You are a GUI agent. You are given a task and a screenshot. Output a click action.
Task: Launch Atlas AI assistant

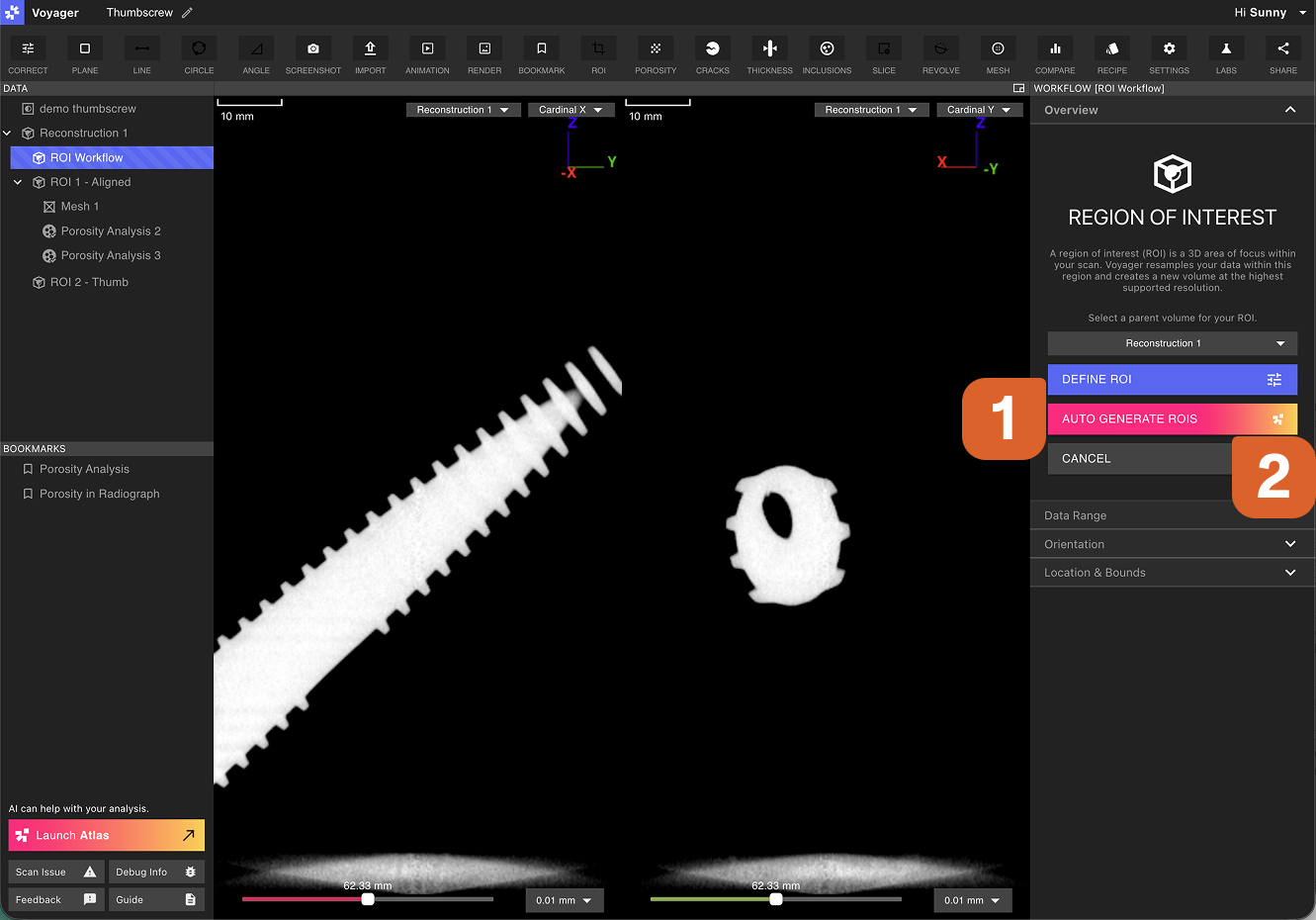pyautogui.click(x=106, y=836)
